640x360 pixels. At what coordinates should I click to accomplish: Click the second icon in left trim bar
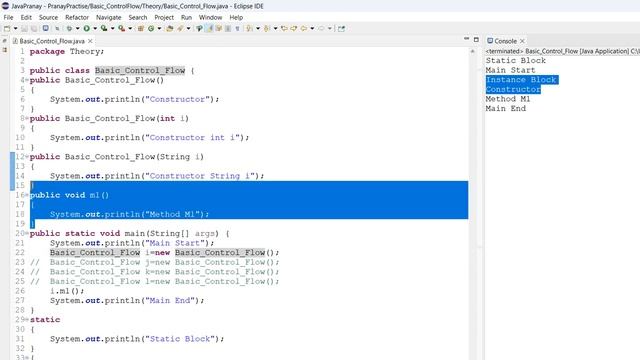4,50
